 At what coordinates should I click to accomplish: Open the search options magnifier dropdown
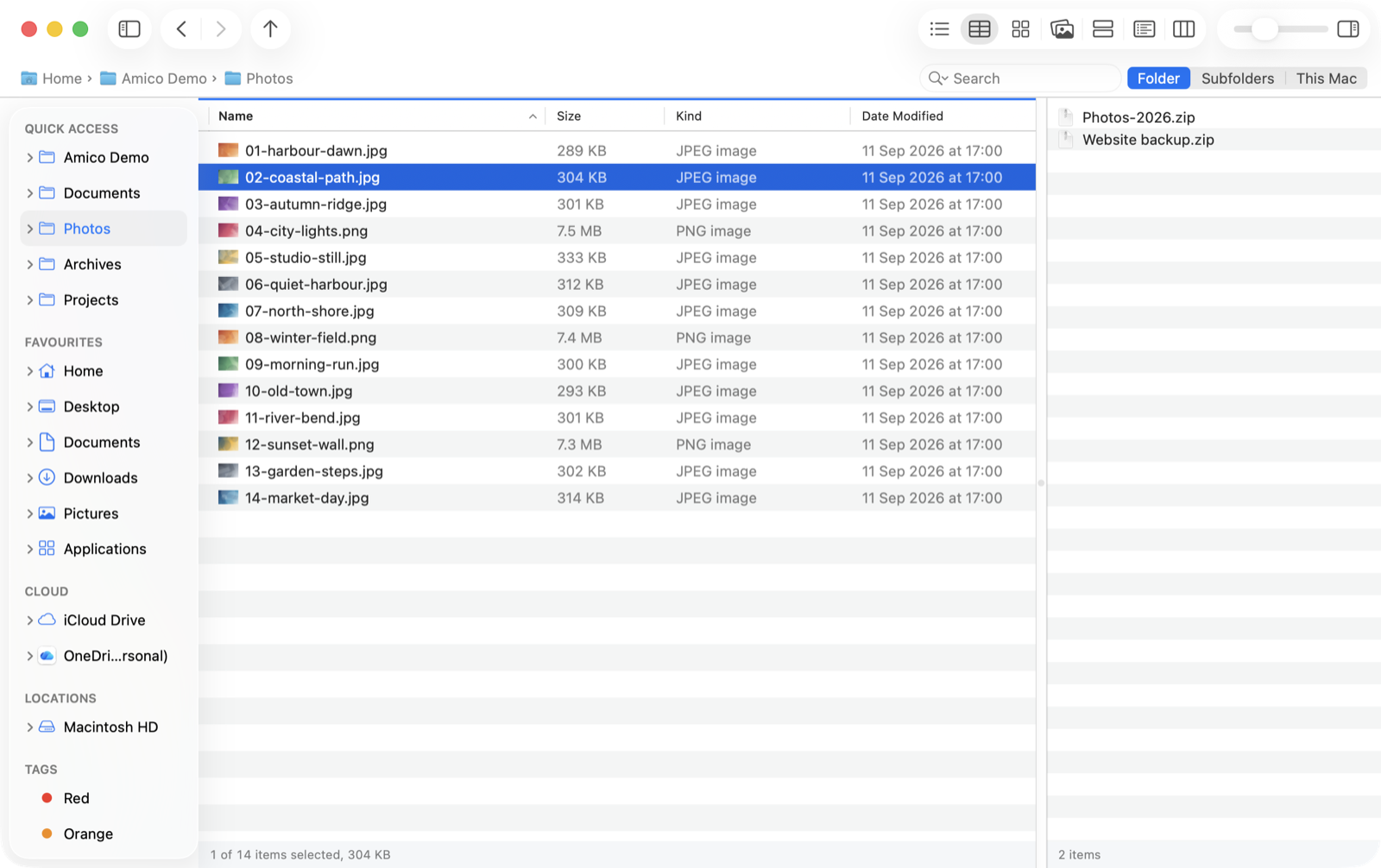938,79
